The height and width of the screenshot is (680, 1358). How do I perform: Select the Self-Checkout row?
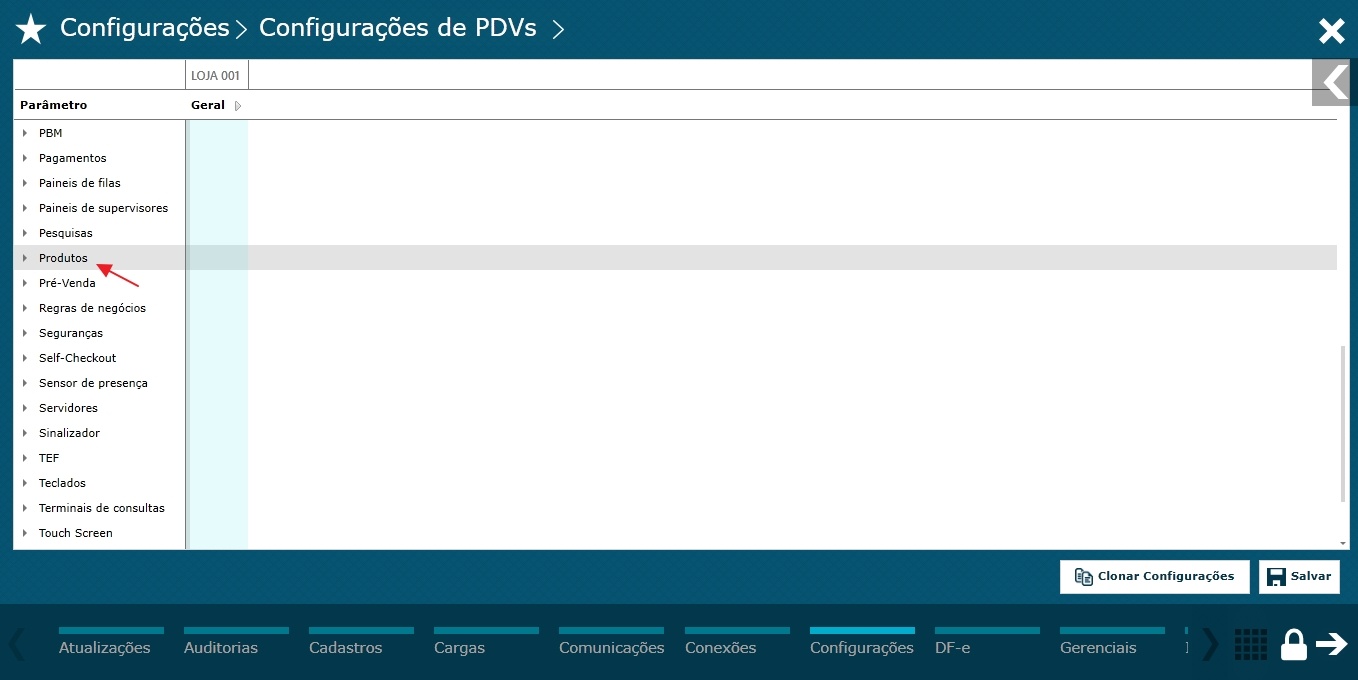coord(675,358)
